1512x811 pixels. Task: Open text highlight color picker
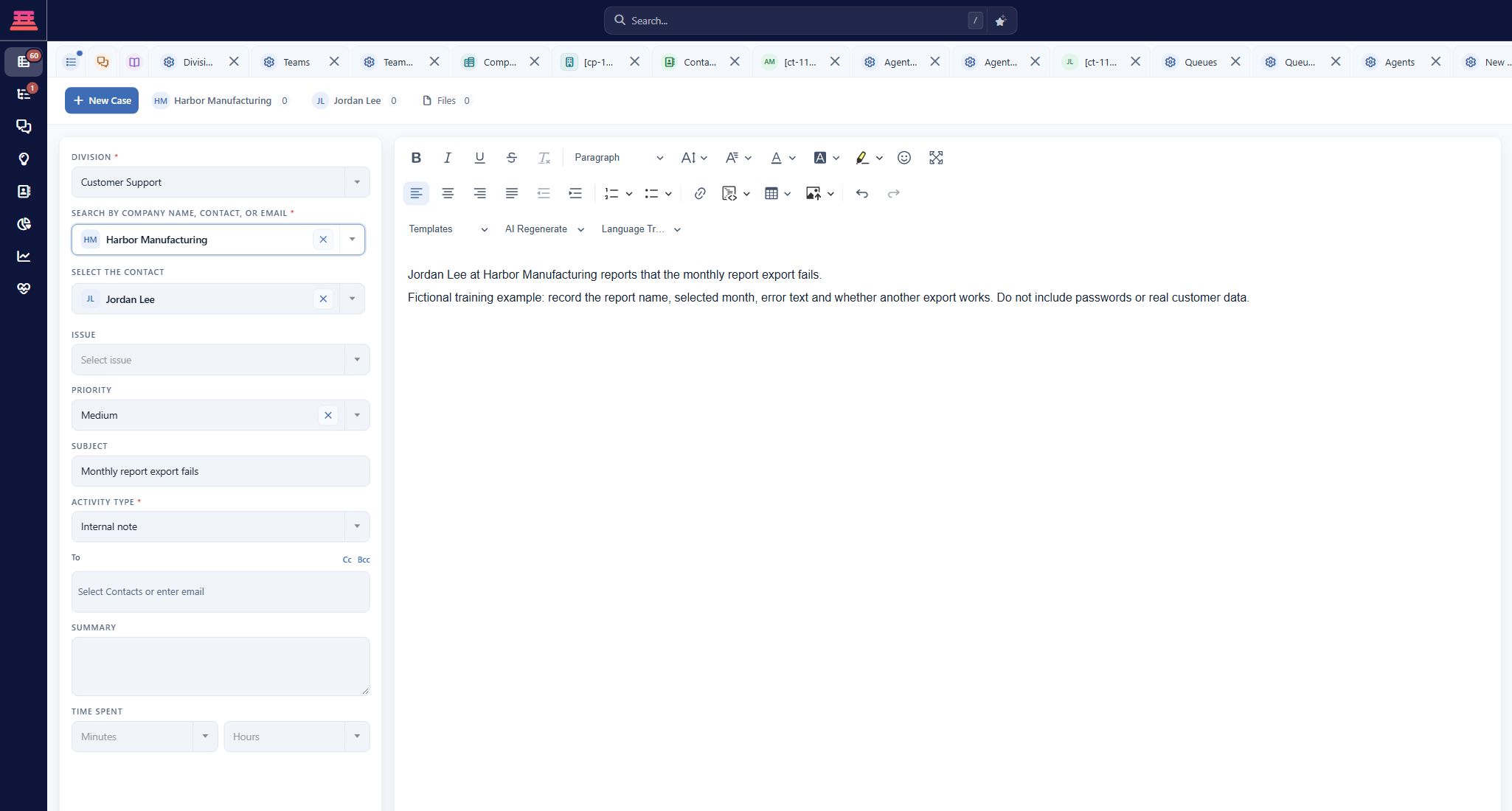tap(868, 158)
